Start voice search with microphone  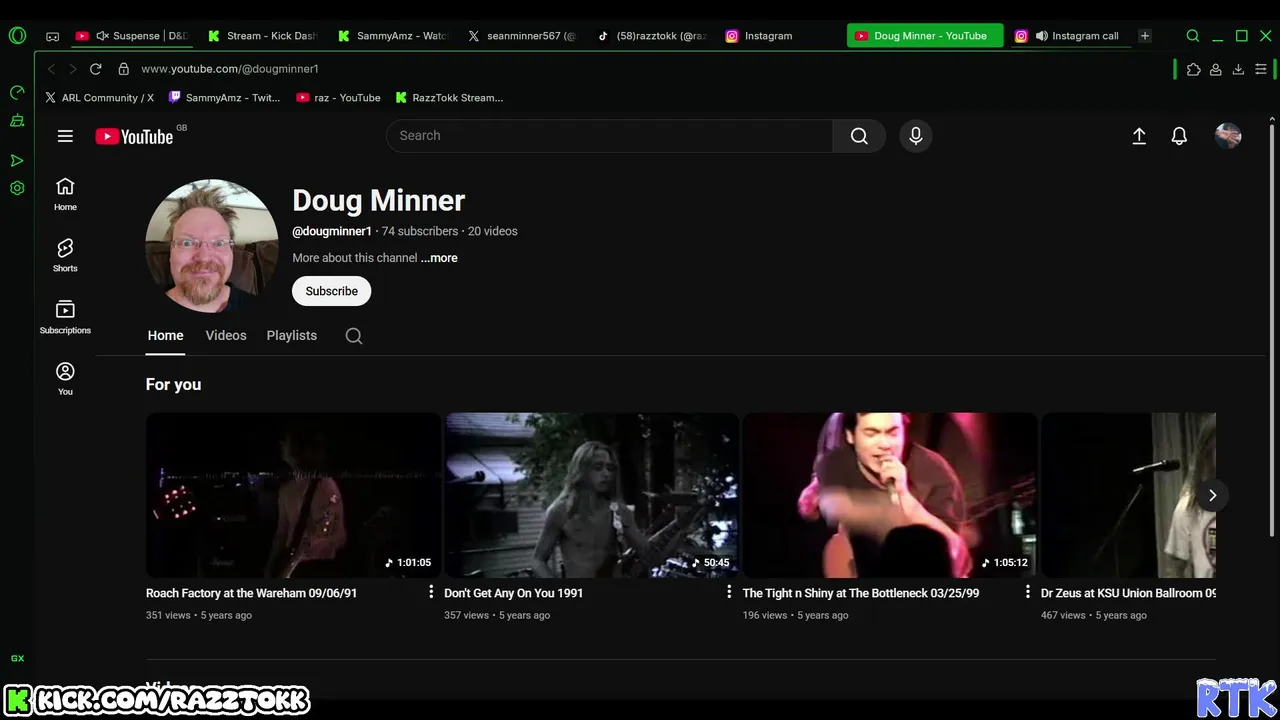[916, 136]
